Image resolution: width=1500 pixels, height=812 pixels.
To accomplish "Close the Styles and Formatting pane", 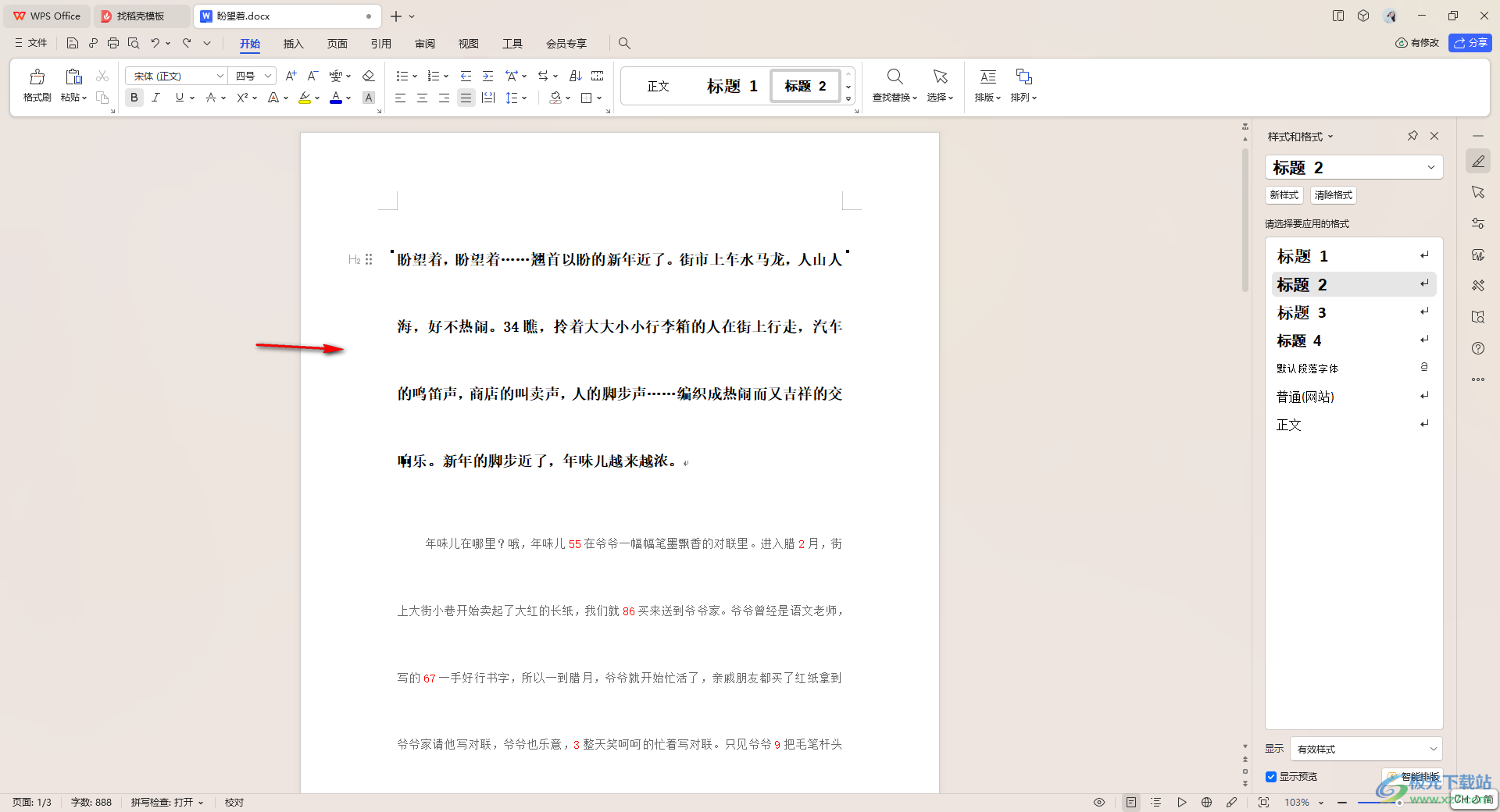I will point(1434,136).
